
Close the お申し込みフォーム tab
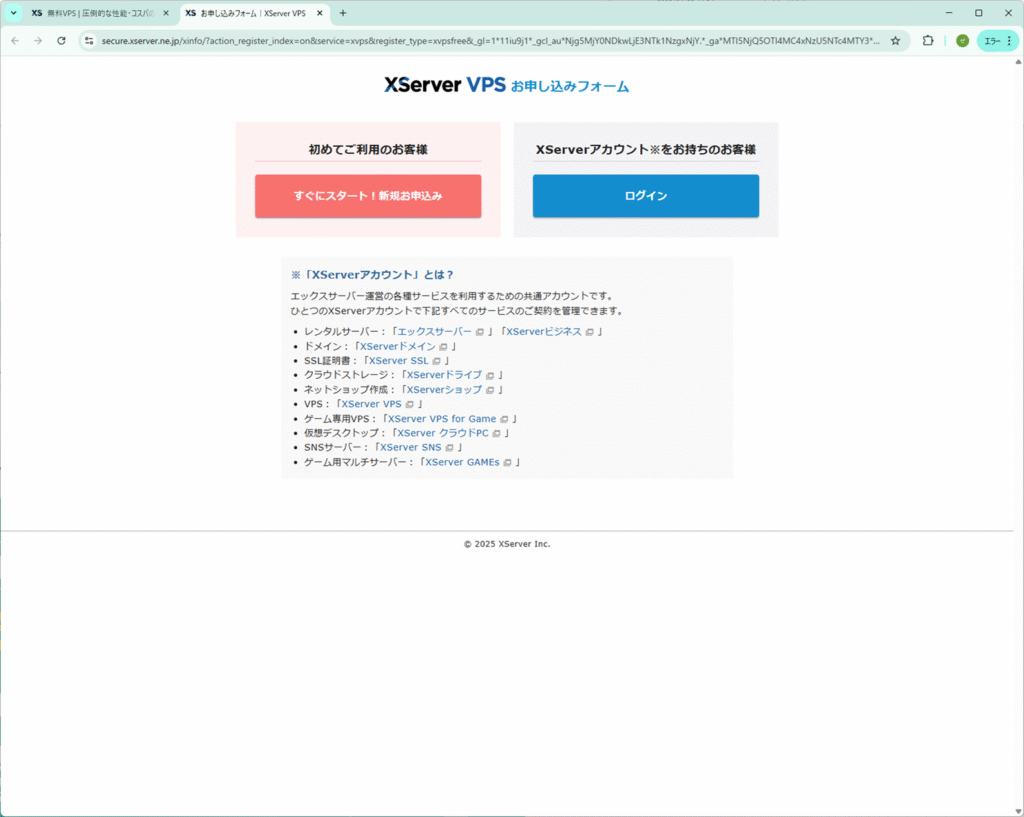point(319,13)
